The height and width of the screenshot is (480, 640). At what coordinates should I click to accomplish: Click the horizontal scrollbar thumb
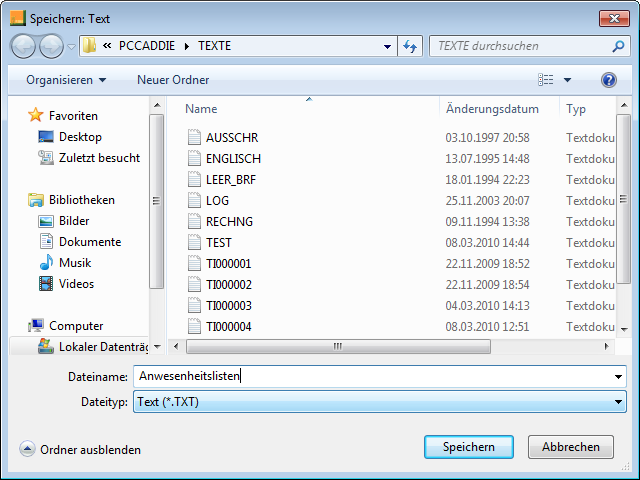coord(338,347)
